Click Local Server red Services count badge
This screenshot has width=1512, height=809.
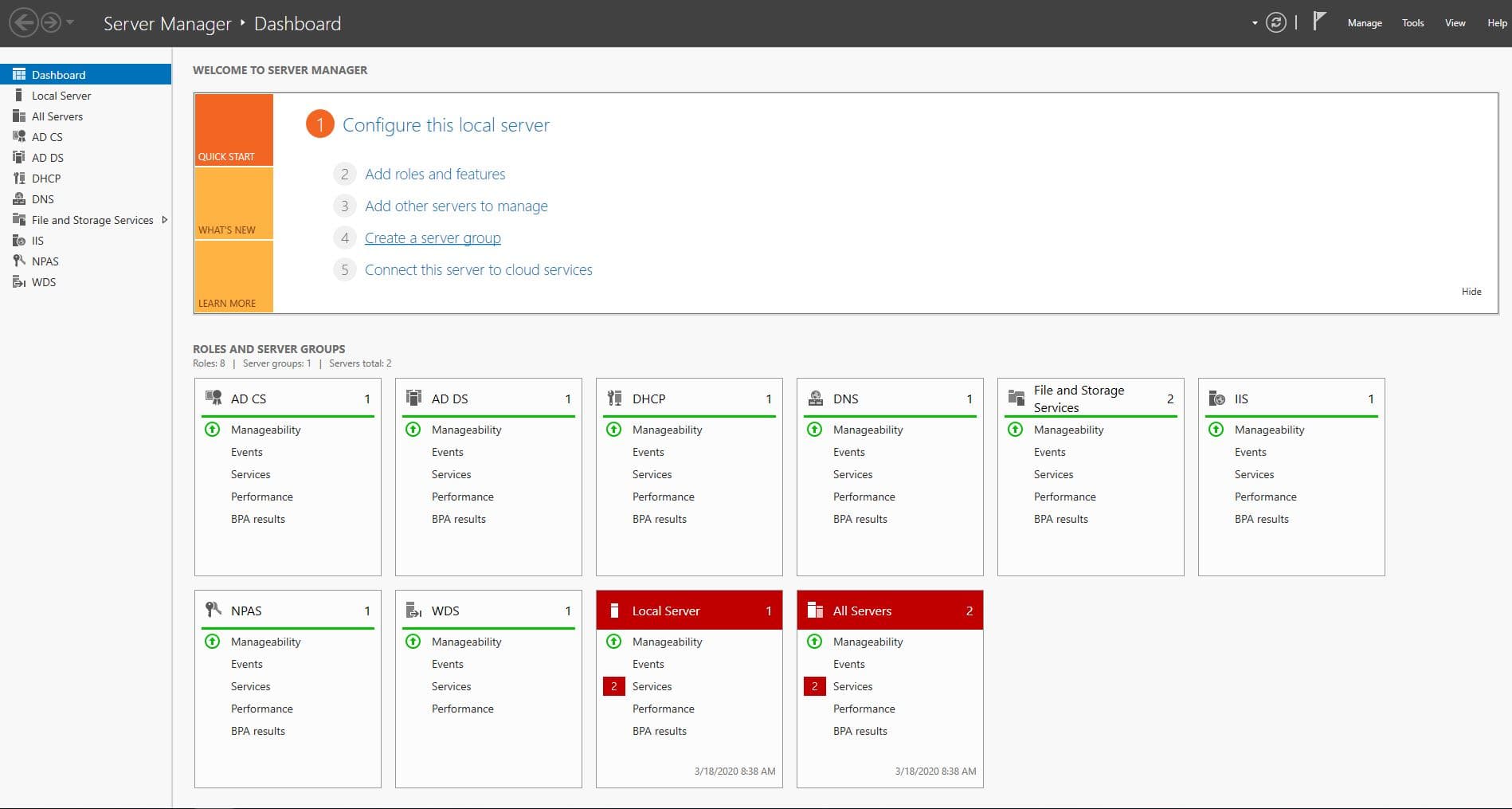pos(614,686)
